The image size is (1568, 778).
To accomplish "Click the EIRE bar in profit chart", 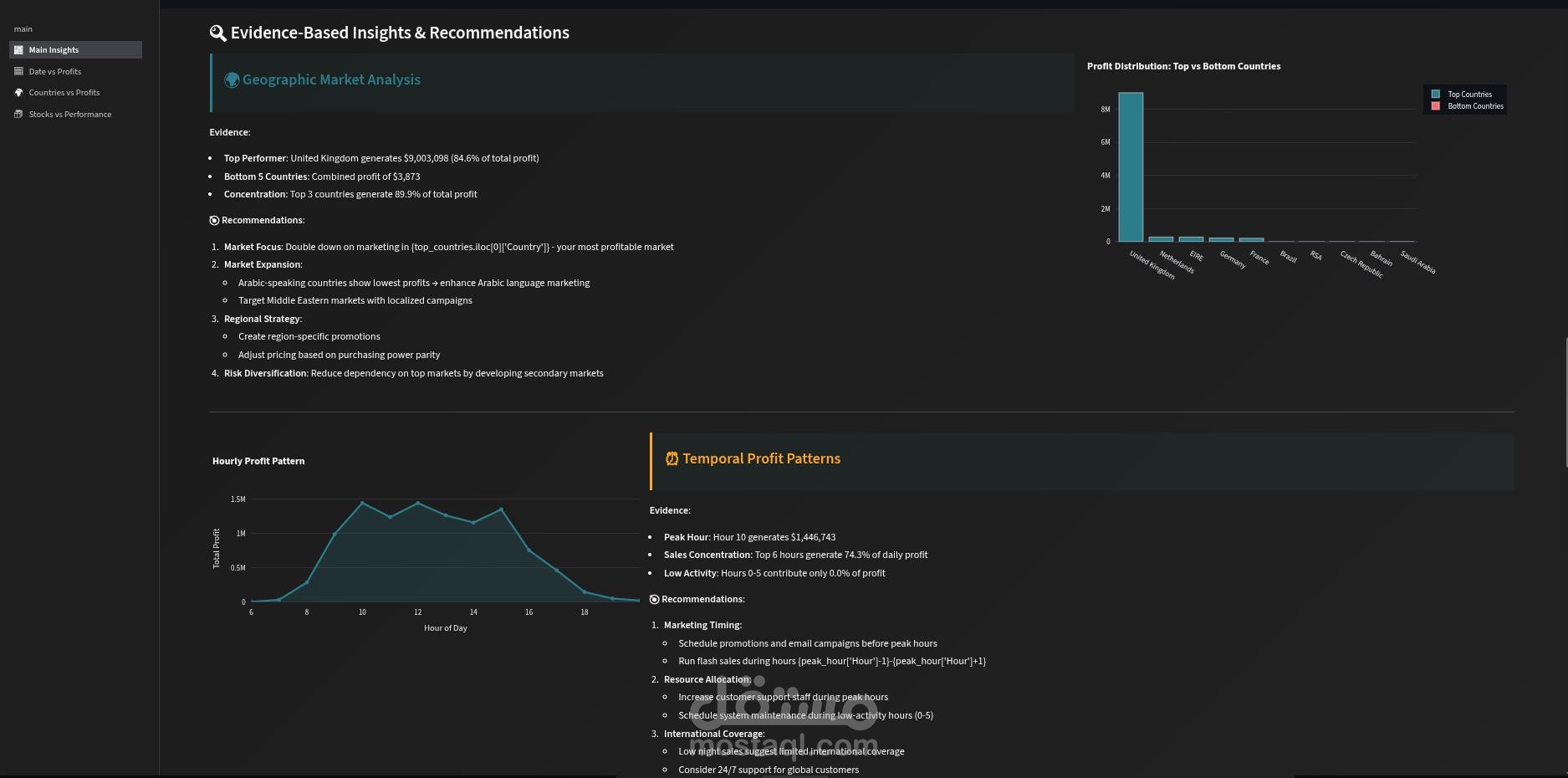I will click(1191, 239).
